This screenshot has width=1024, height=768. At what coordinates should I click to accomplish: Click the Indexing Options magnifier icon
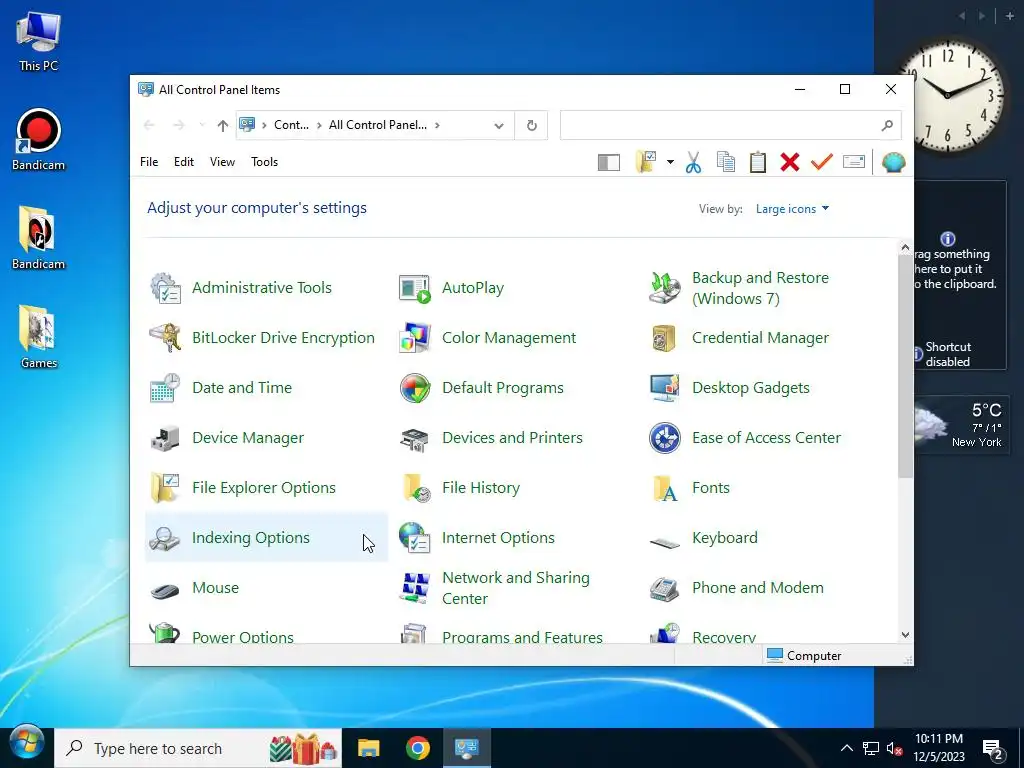(165, 538)
